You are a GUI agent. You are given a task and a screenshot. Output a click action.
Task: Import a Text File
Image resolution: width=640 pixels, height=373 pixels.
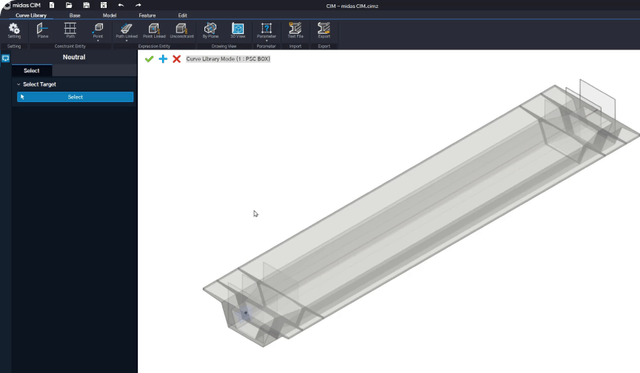tap(295, 31)
